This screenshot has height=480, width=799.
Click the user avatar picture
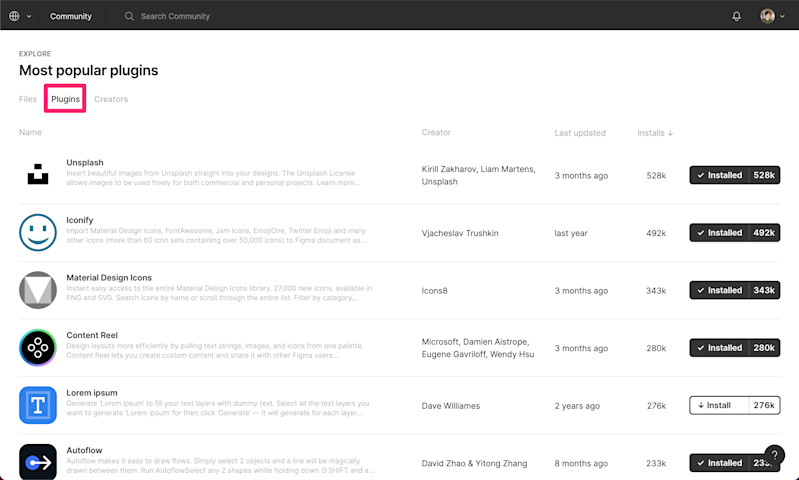coord(767,16)
